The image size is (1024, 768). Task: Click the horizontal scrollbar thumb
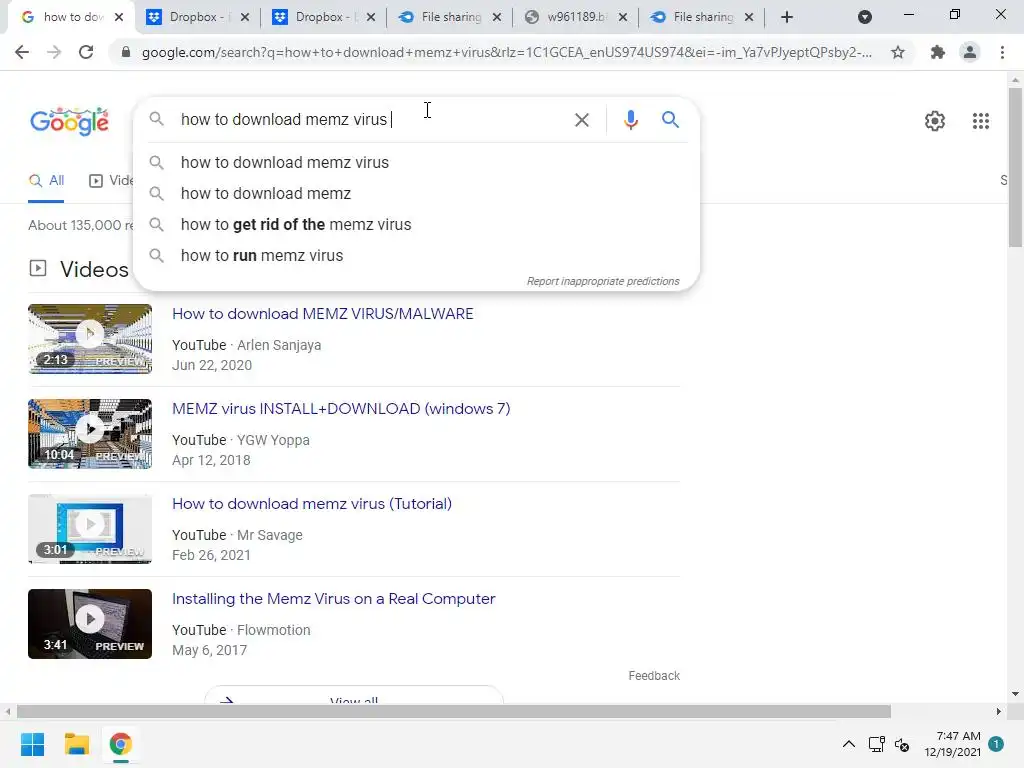(454, 711)
